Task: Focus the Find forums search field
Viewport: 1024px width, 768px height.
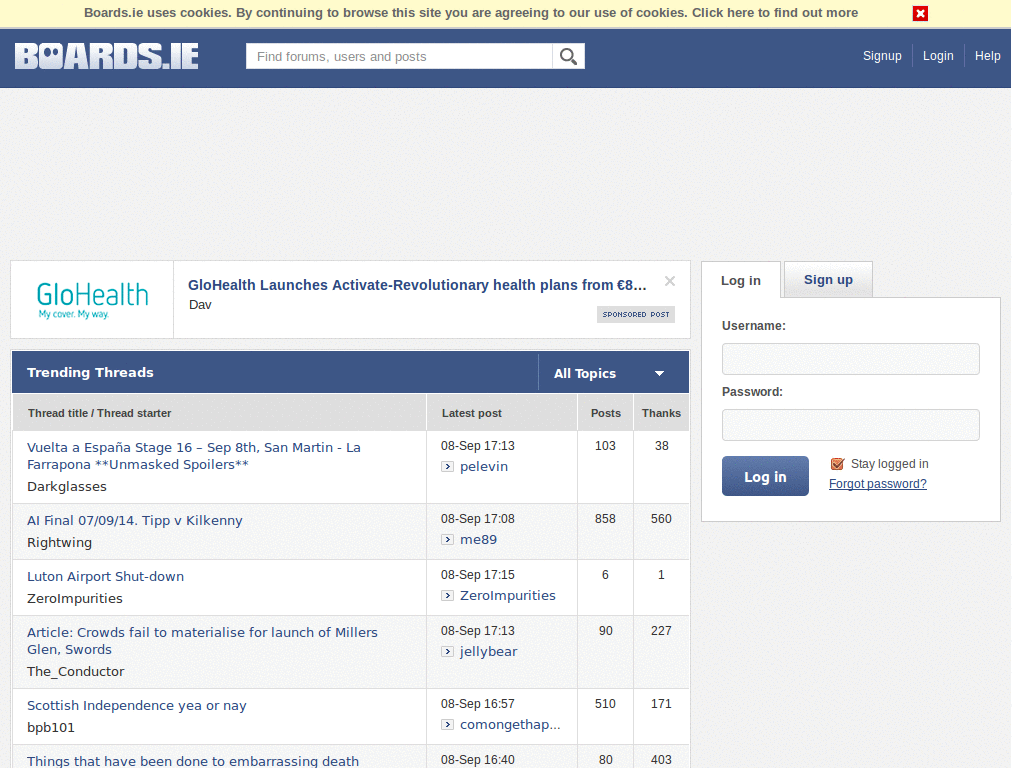Action: point(399,56)
